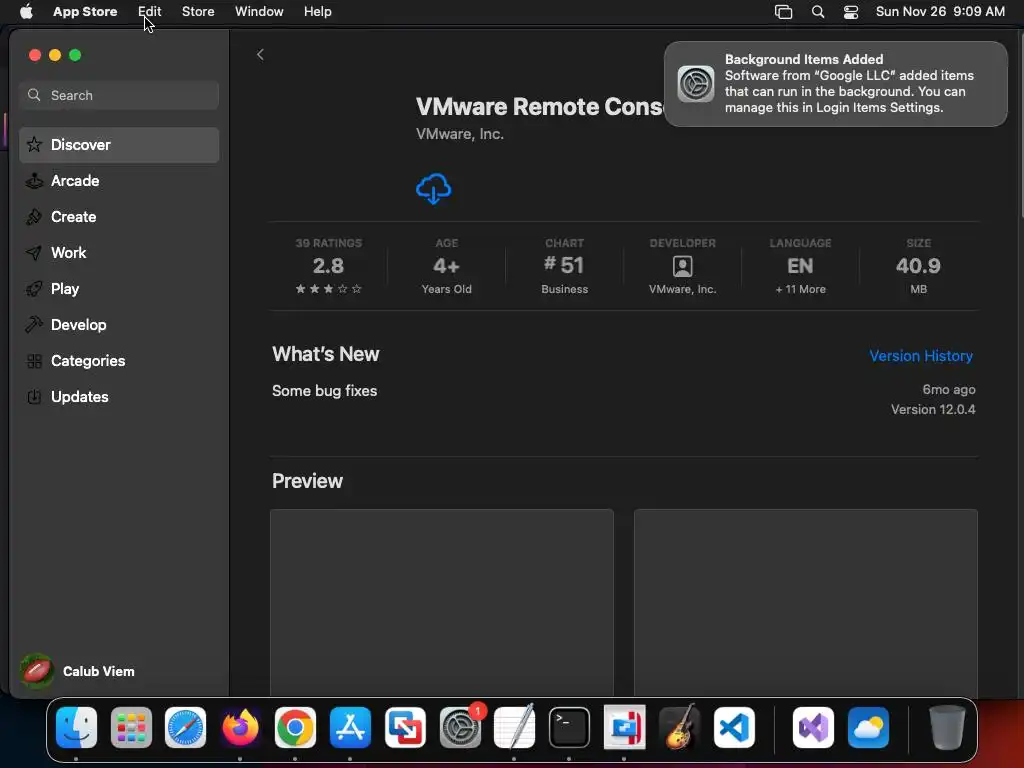Click the App Store search field
Viewport: 1024px width, 768px height.
coord(119,95)
